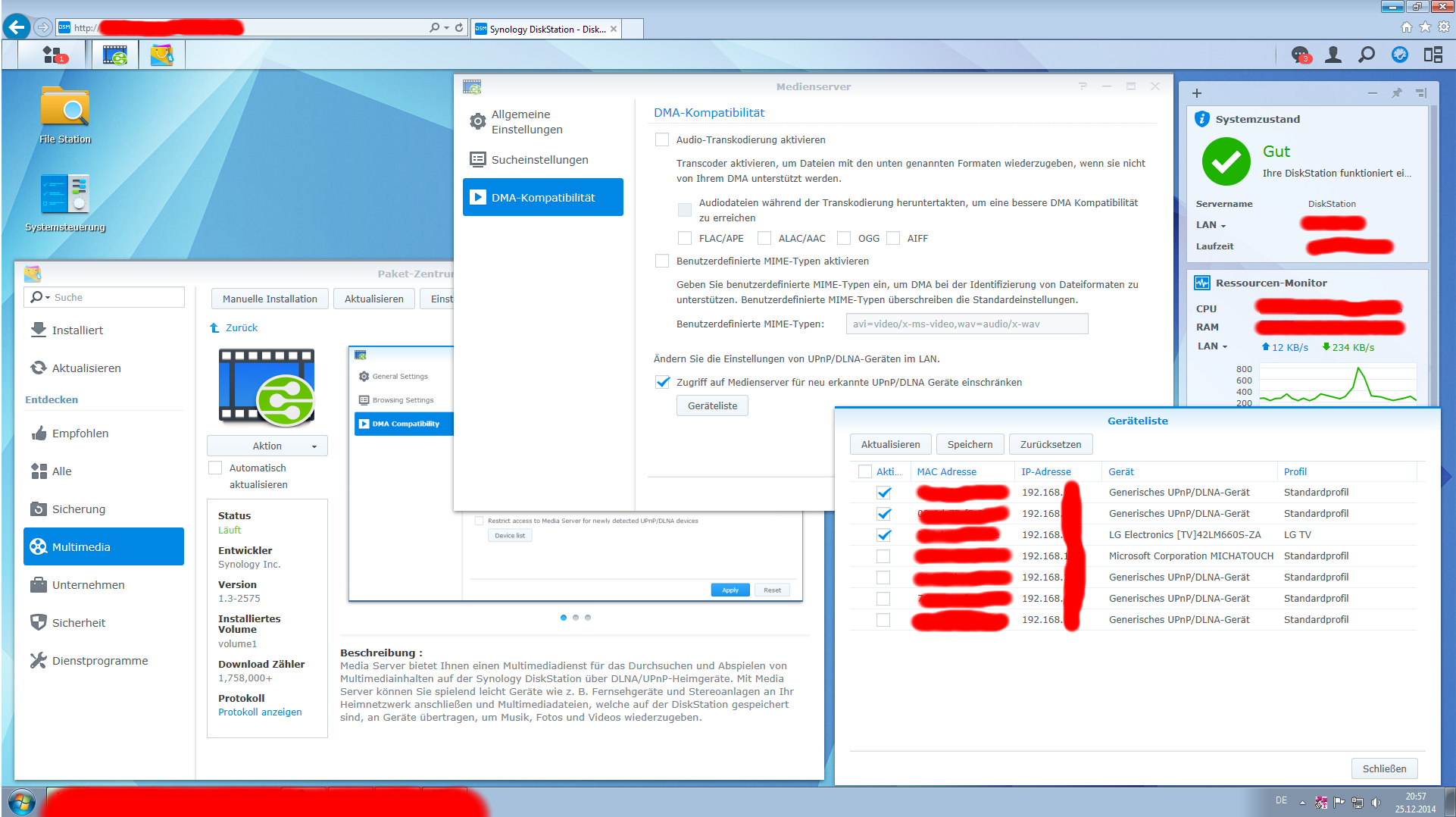Select Multimedia category in the sidebar
The width and height of the screenshot is (1456, 817).
point(104,547)
